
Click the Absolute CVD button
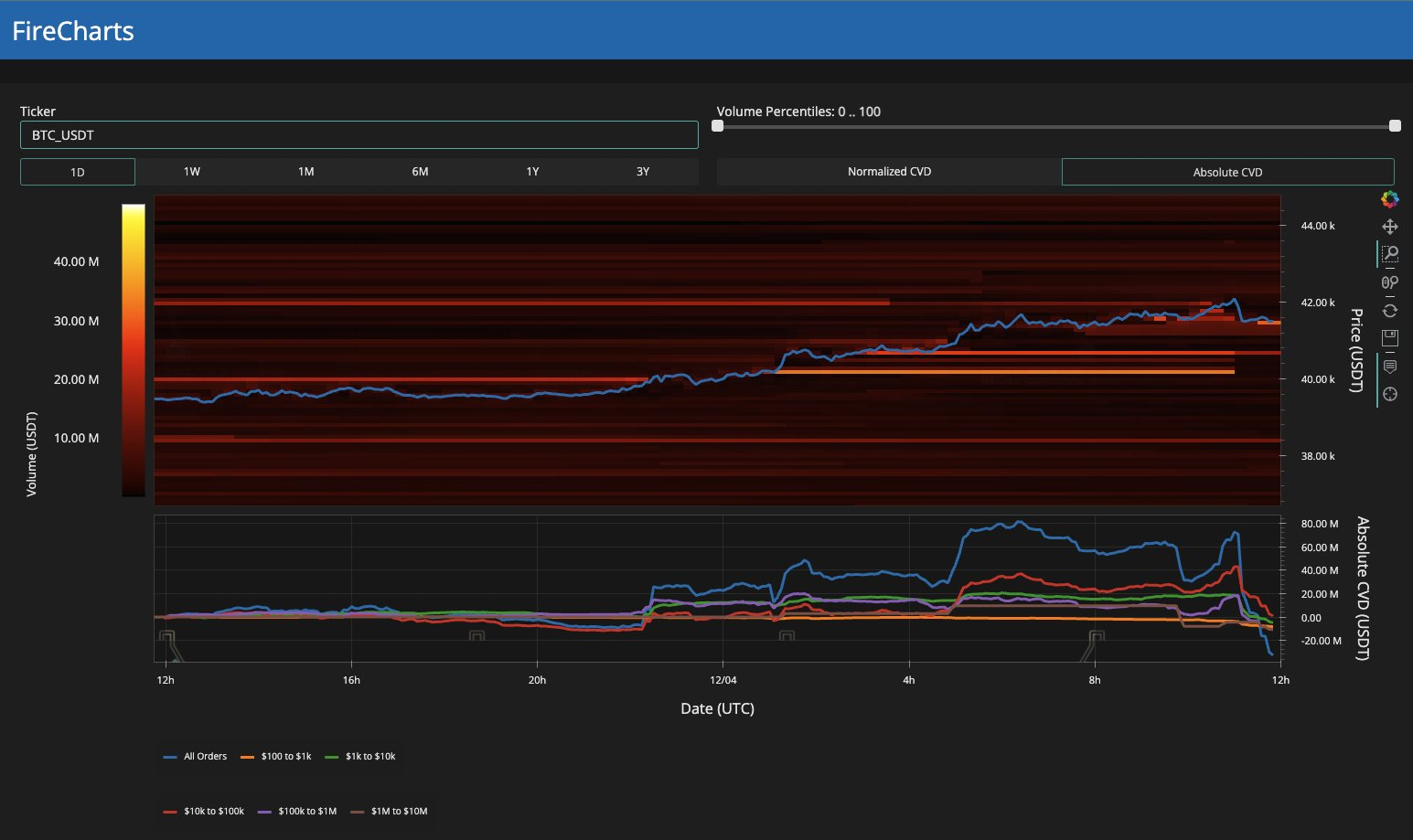[1227, 172]
